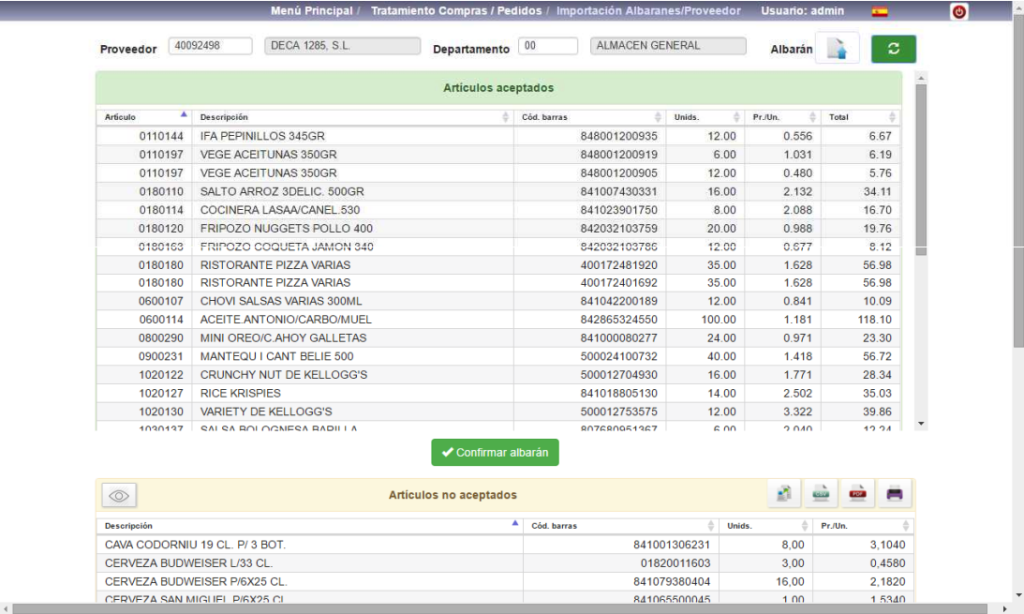Export rejected articles to PDF
Image resolution: width=1024 pixels, height=614 pixels.
coord(857,494)
